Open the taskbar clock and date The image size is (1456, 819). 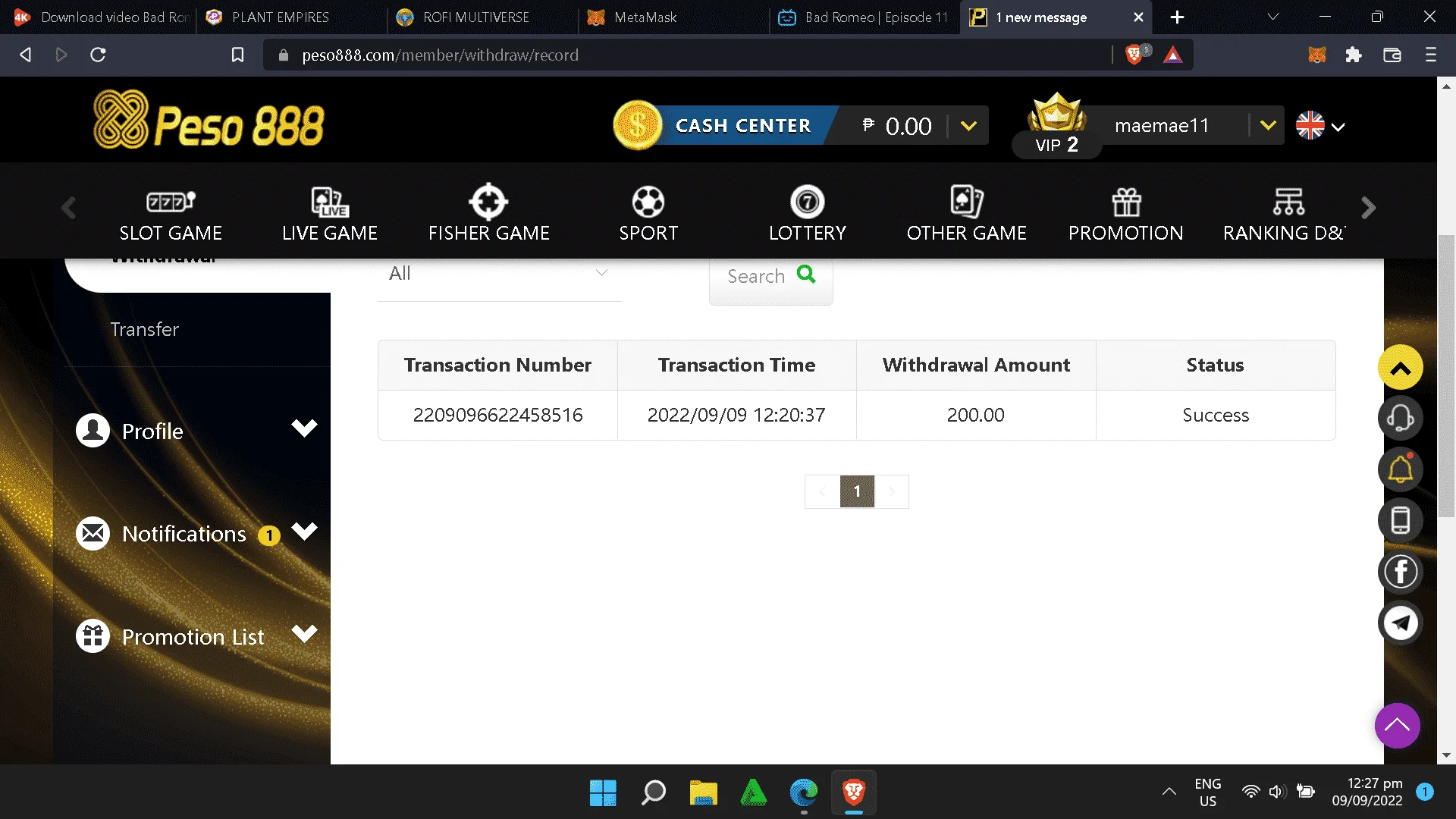pos(1367,792)
